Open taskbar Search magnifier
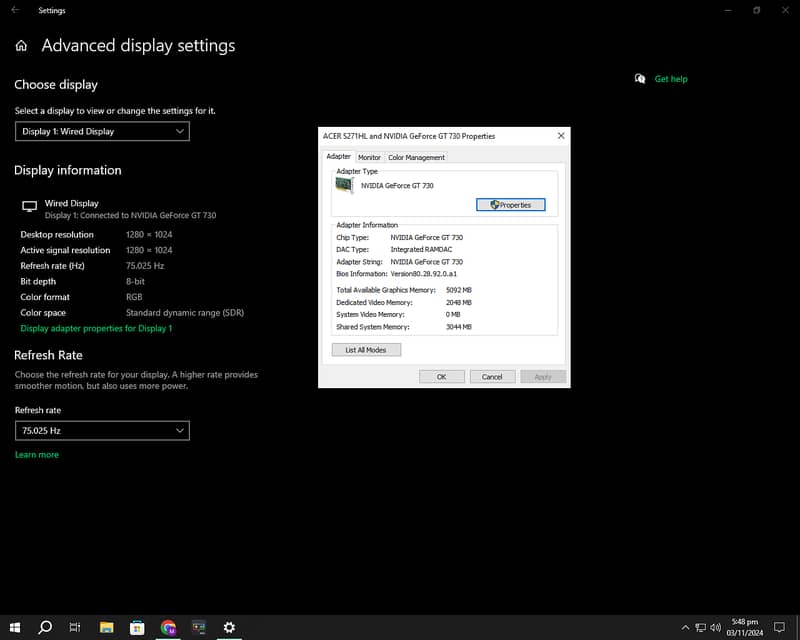Screen dimensions: 800x640 [x=45, y=627]
